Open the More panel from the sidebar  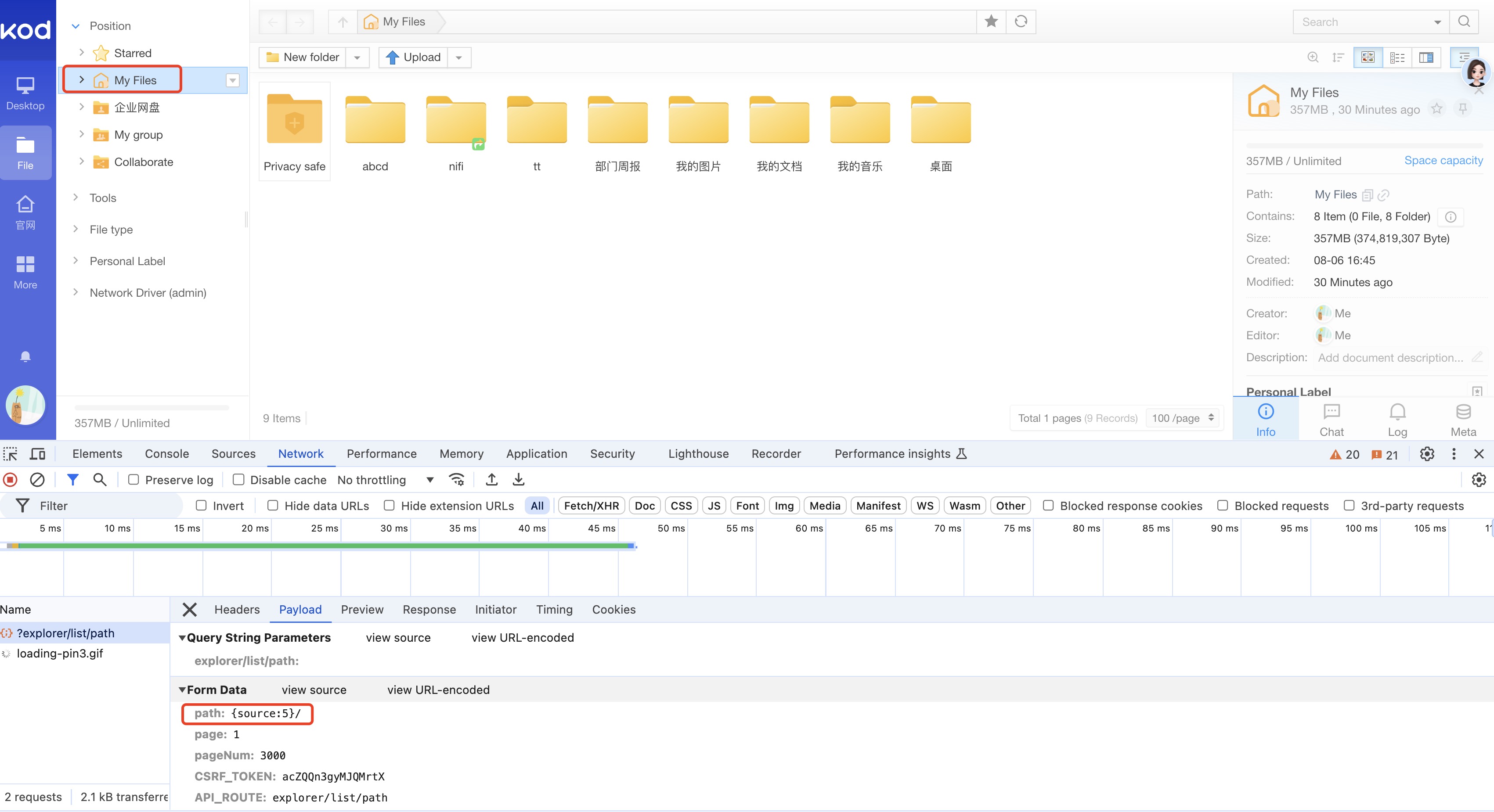[x=25, y=271]
